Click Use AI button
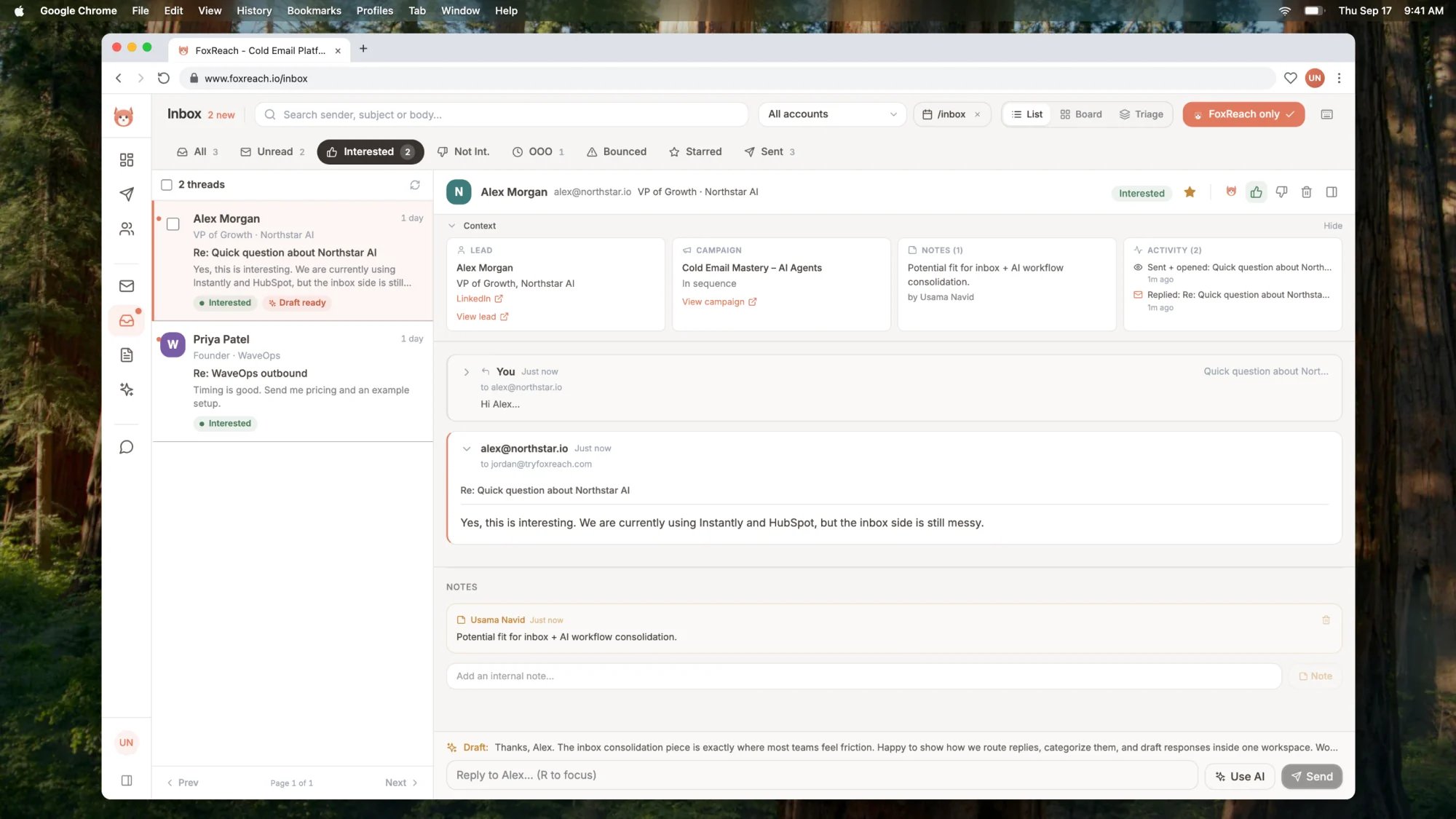1456x819 pixels. point(1241,777)
